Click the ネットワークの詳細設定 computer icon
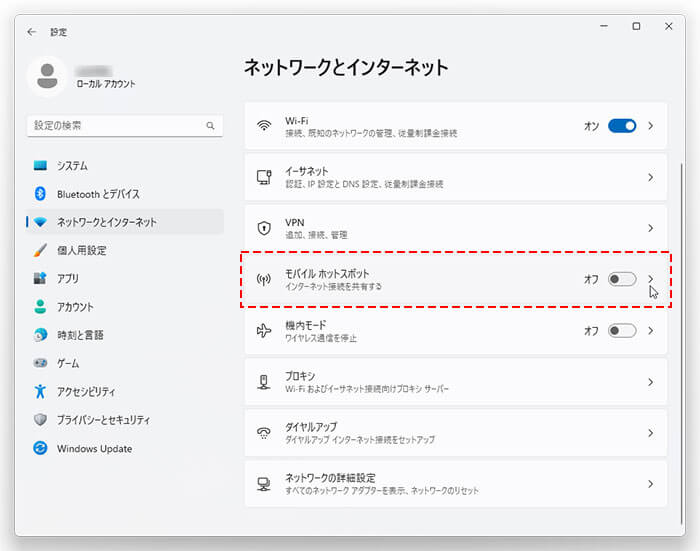The height and width of the screenshot is (551, 700). 264,484
